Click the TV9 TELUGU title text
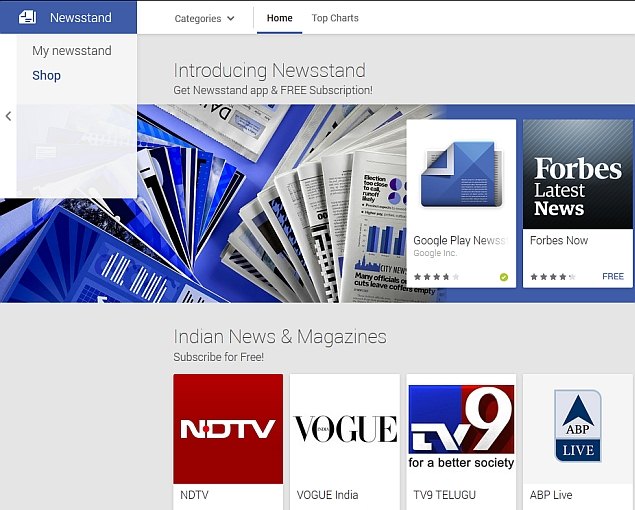 click(x=445, y=495)
